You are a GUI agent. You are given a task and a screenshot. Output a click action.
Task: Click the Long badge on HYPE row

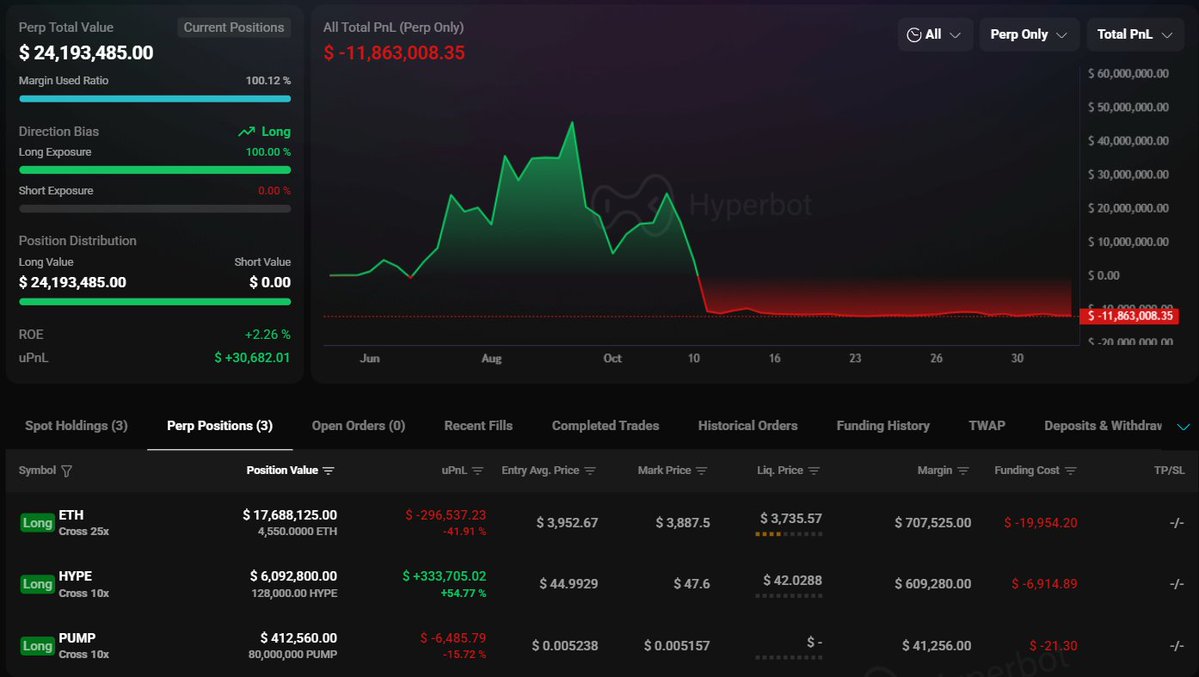click(x=37, y=584)
